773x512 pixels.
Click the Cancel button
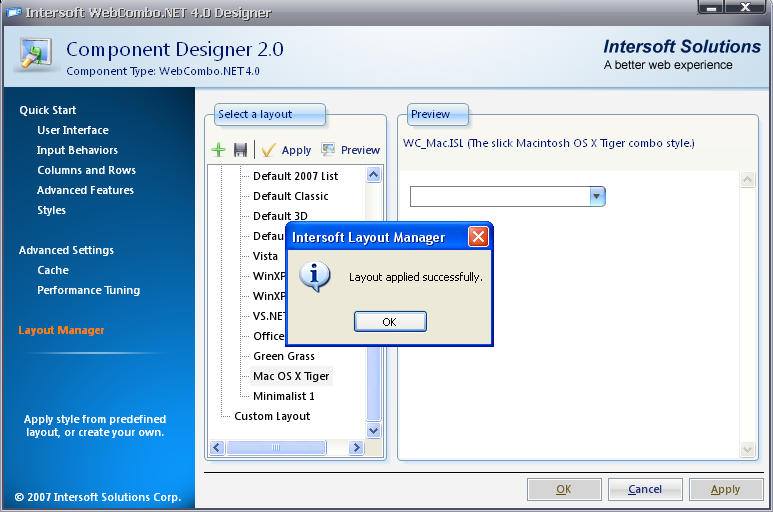pos(645,489)
